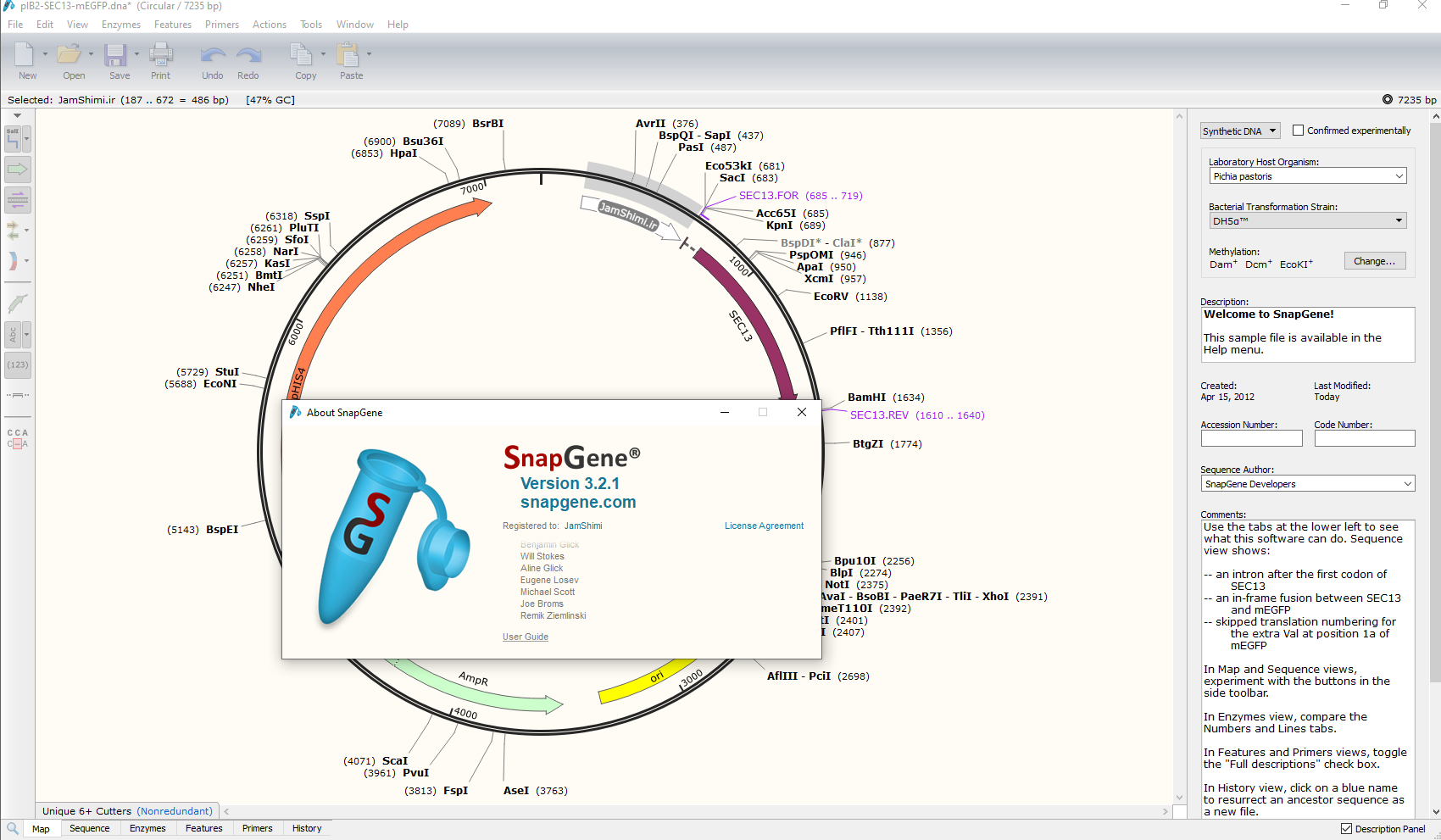
Task: Switch to the History tab
Action: tap(307, 828)
